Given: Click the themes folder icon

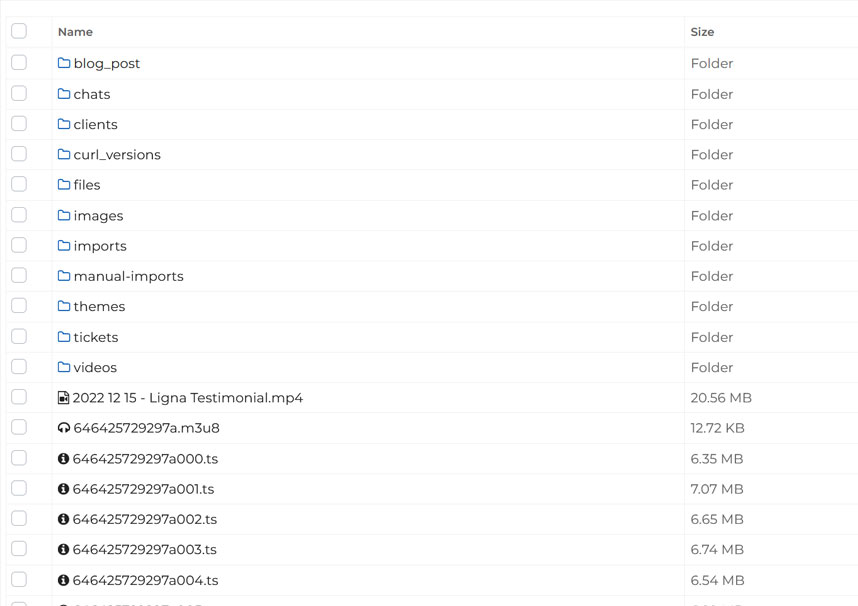Looking at the screenshot, I should (64, 307).
